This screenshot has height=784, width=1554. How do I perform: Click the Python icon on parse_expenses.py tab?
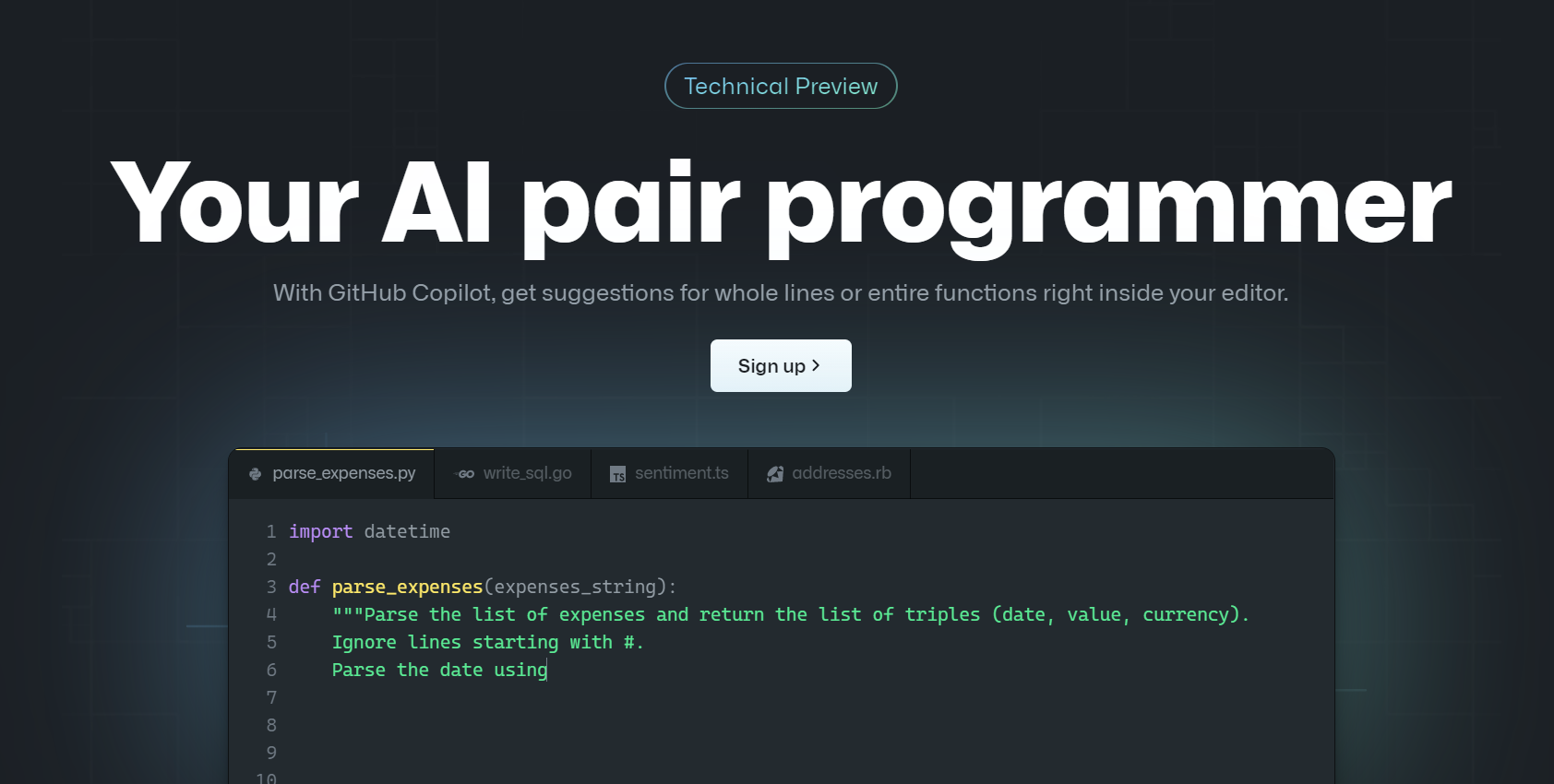pos(256,474)
